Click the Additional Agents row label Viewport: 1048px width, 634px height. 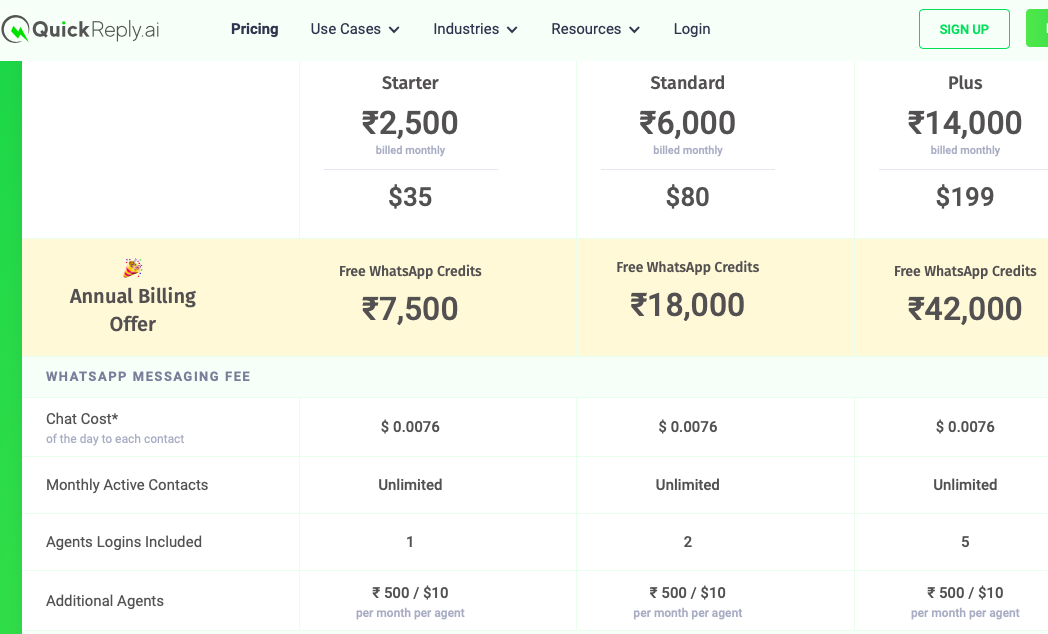[x=104, y=601]
